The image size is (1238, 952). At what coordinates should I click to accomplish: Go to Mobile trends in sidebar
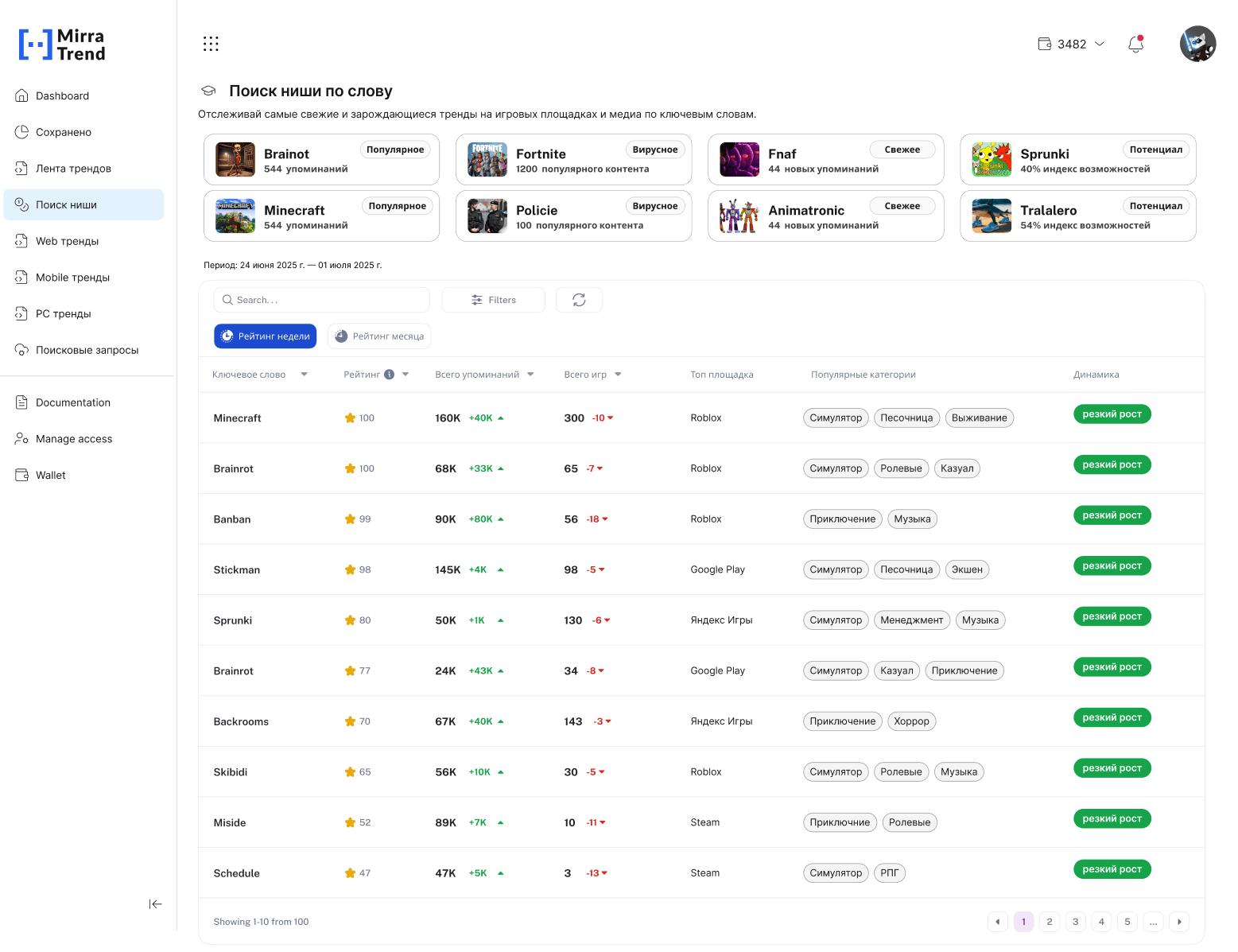(x=72, y=278)
